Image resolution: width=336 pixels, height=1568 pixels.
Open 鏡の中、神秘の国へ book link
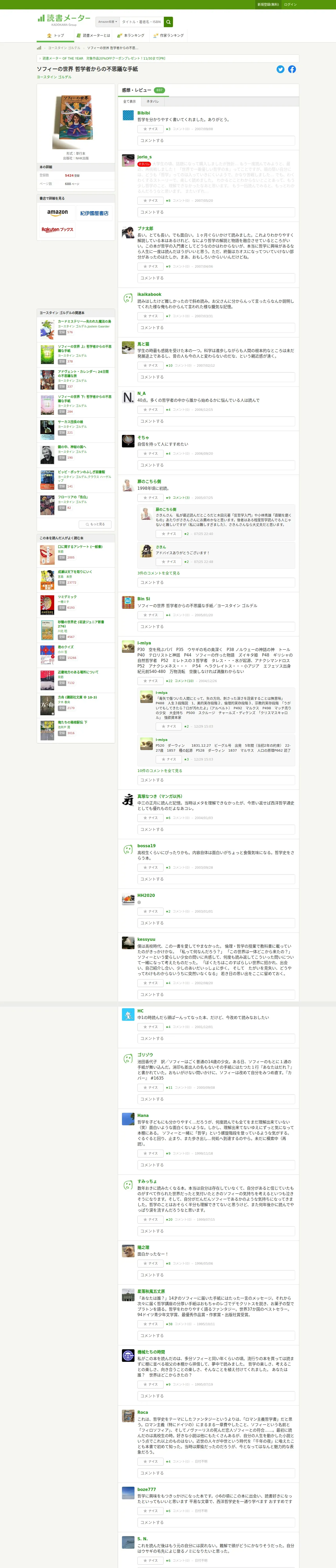click(72, 447)
